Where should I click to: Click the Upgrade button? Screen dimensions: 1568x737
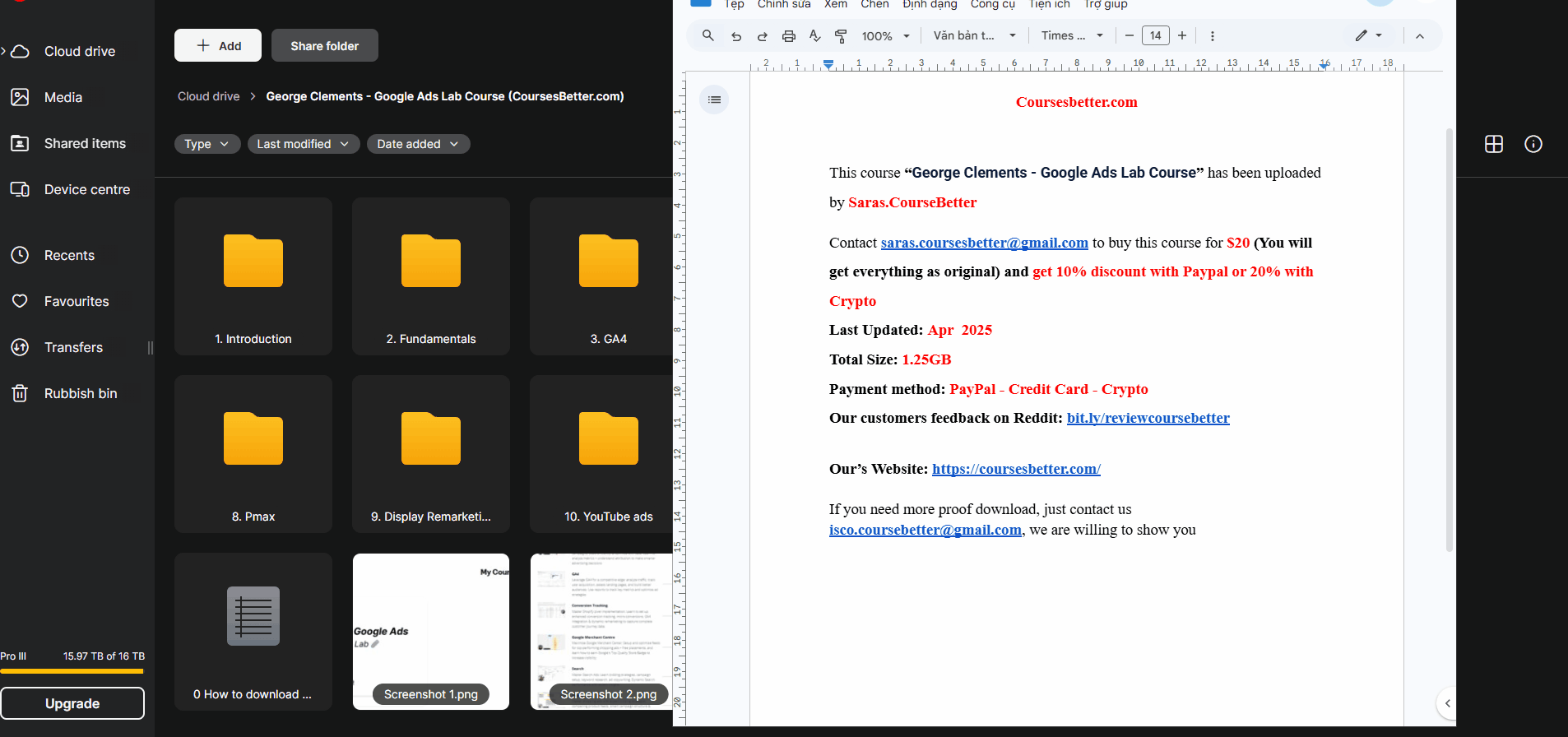pyautogui.click(x=72, y=703)
